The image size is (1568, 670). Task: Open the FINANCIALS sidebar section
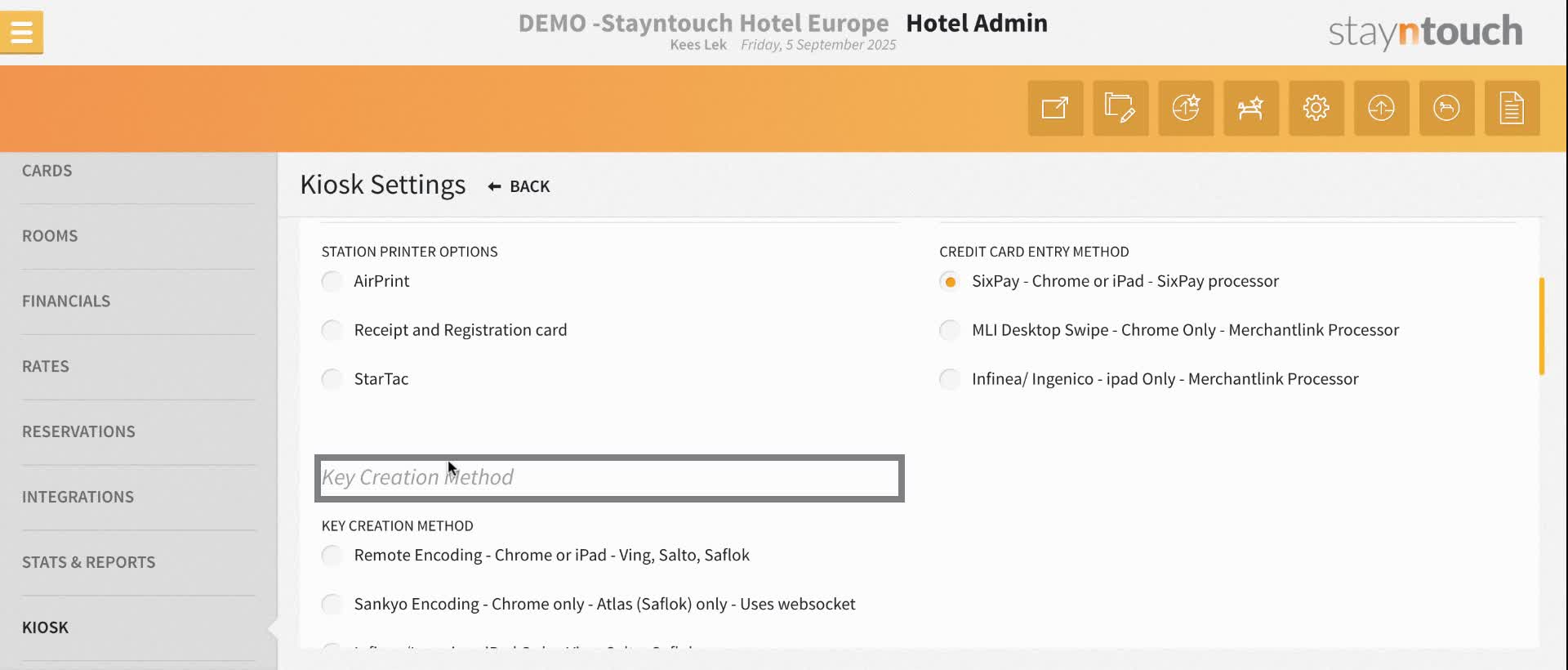pyautogui.click(x=66, y=301)
